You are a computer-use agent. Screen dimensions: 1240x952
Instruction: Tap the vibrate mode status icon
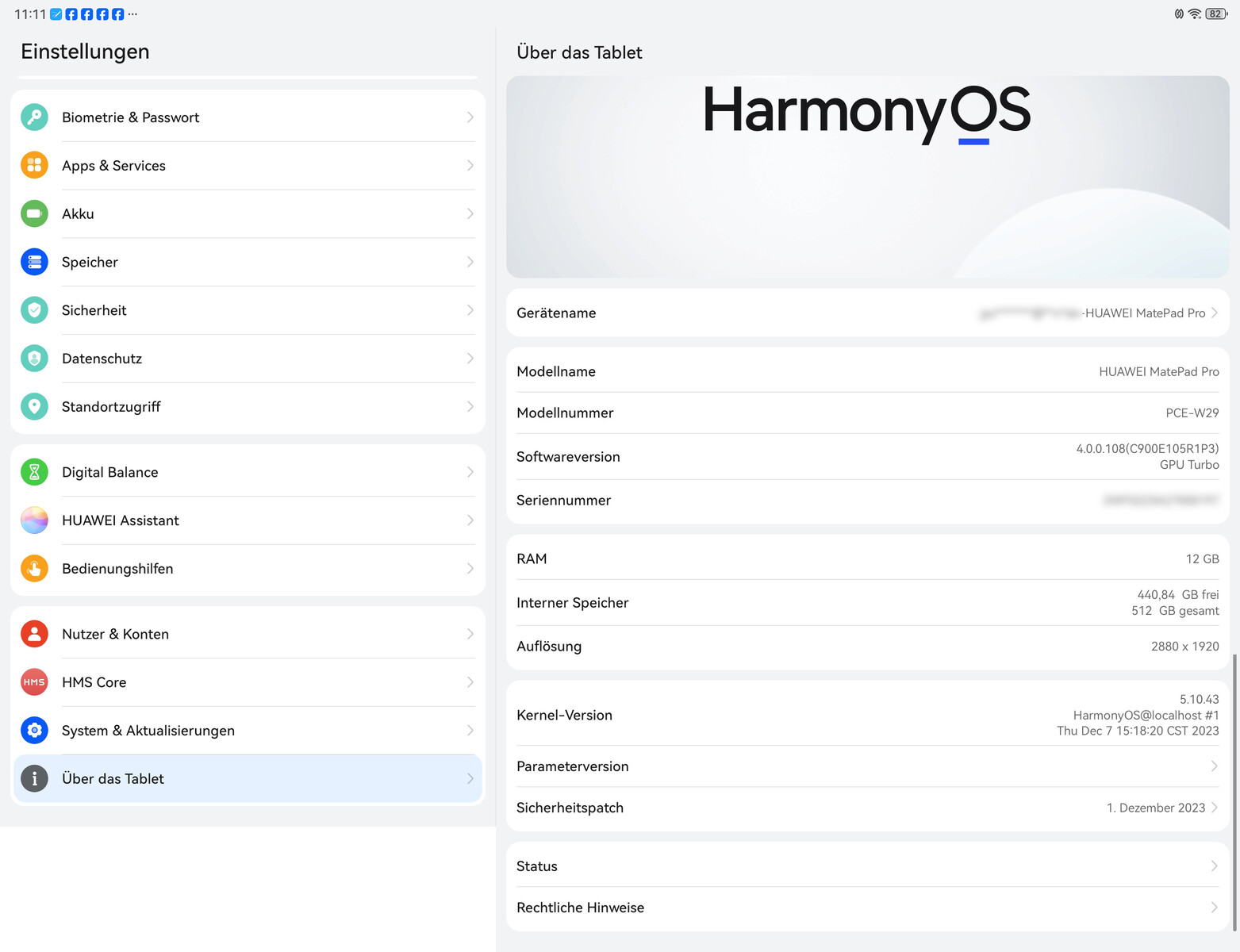tap(1179, 14)
